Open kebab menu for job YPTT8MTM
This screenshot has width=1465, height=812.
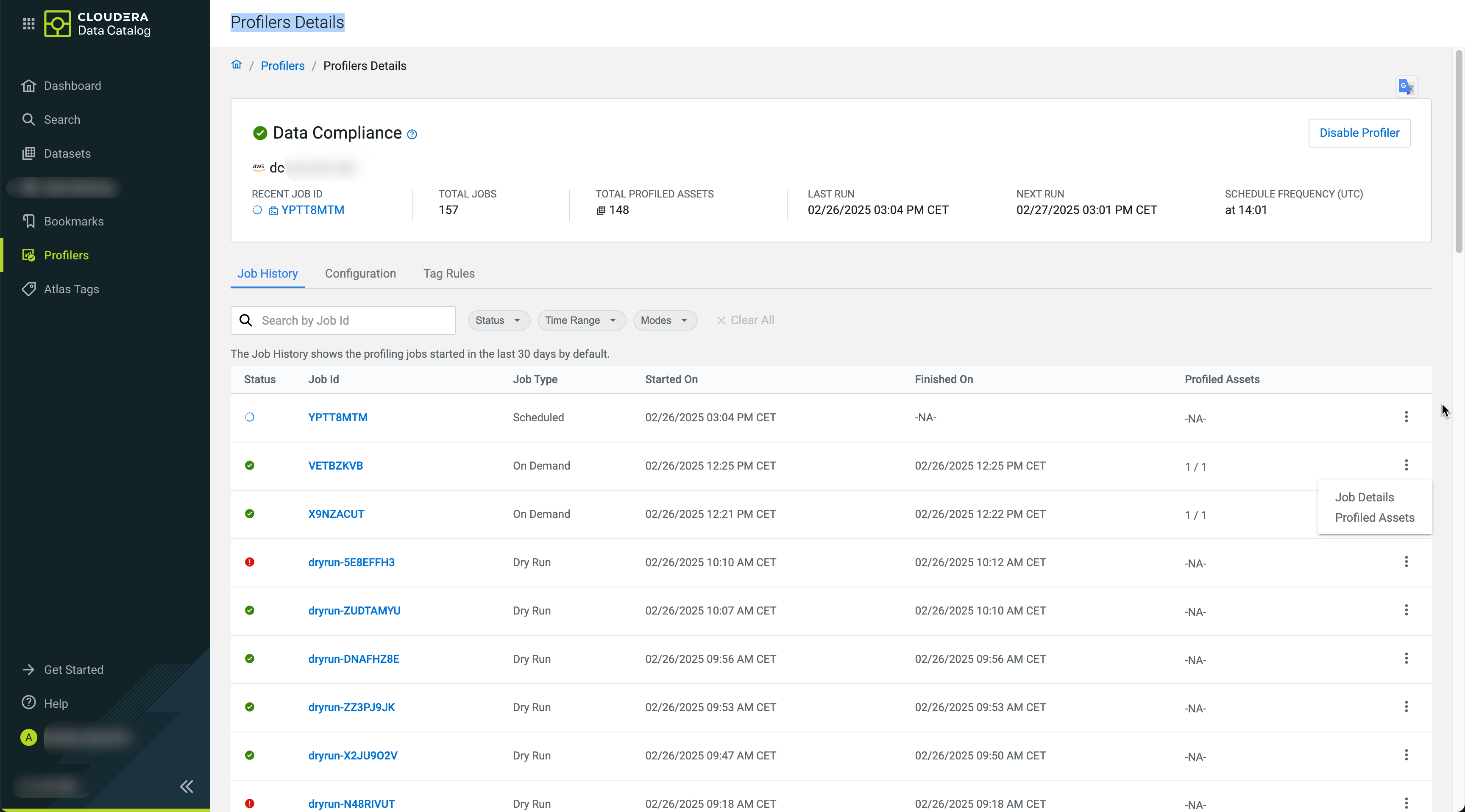pyautogui.click(x=1406, y=417)
